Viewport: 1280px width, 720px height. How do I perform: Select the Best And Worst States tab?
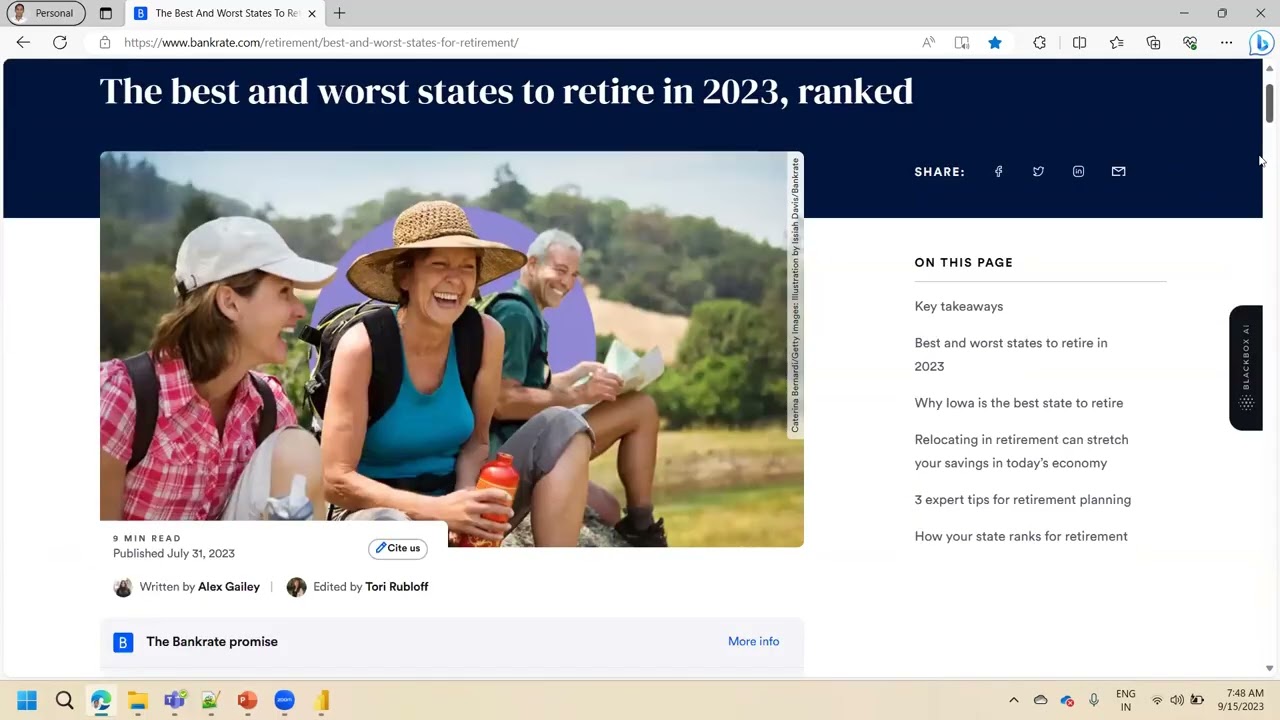[x=226, y=13]
